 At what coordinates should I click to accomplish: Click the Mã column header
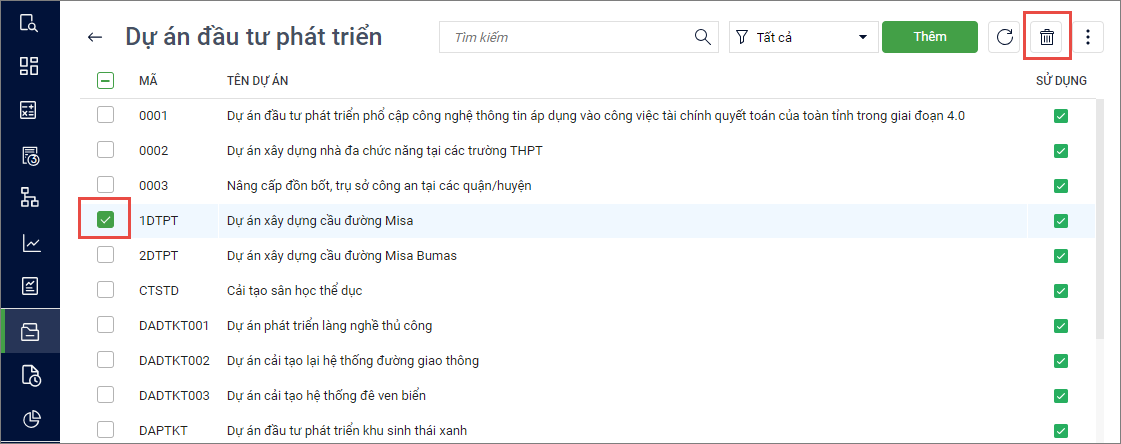148,81
